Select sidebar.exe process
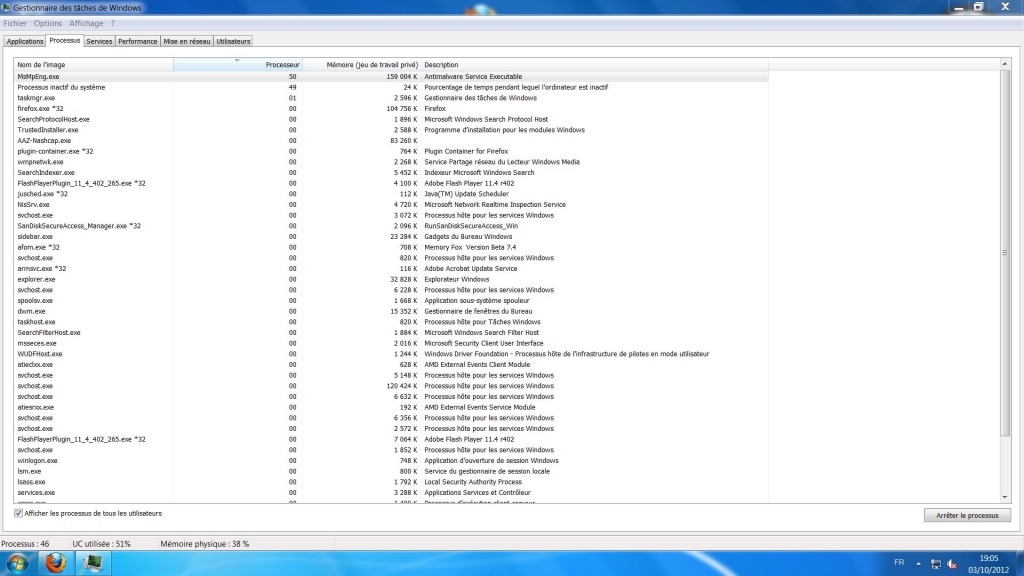 coord(391,236)
